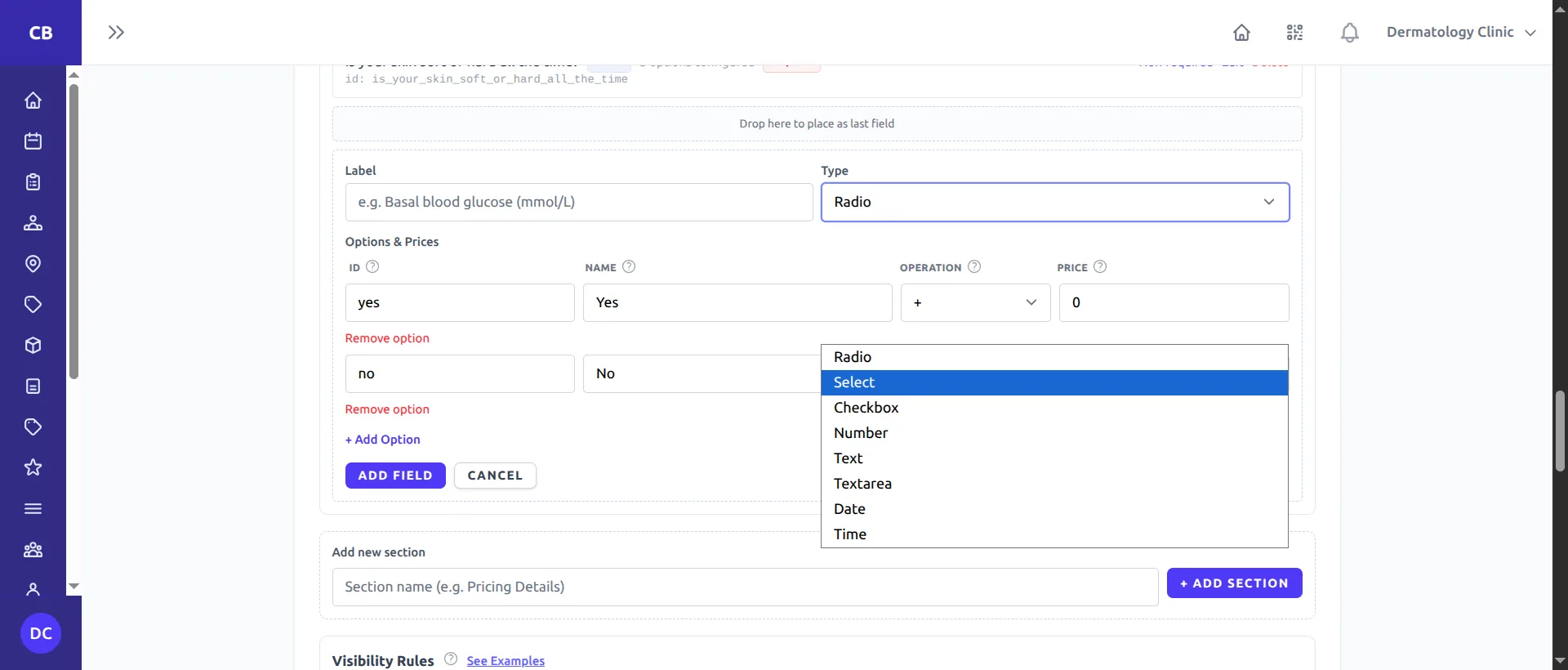Focus Section name input field
The height and width of the screenshot is (670, 1568).
745,587
